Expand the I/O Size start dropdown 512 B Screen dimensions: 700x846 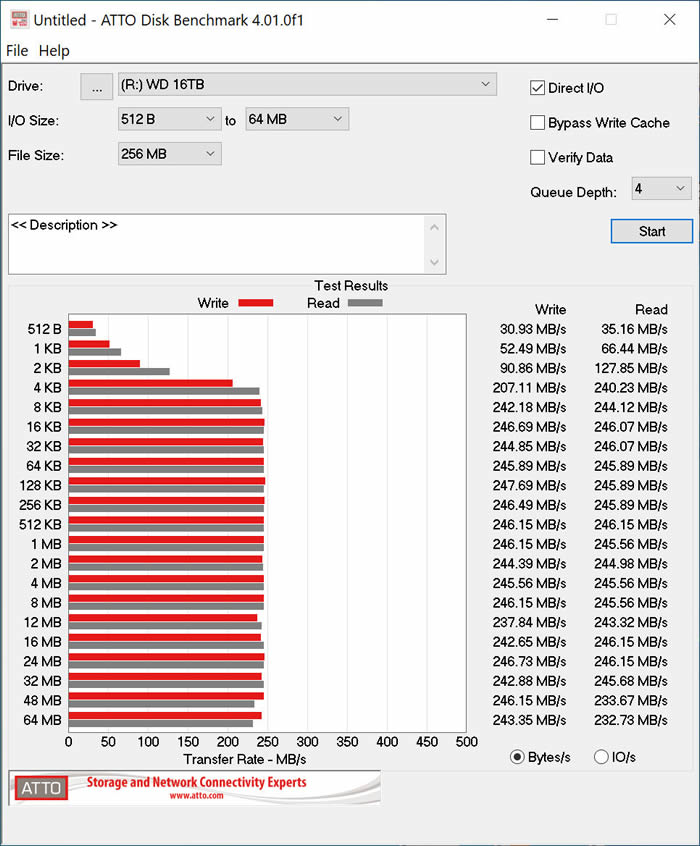pyautogui.click(x=169, y=119)
